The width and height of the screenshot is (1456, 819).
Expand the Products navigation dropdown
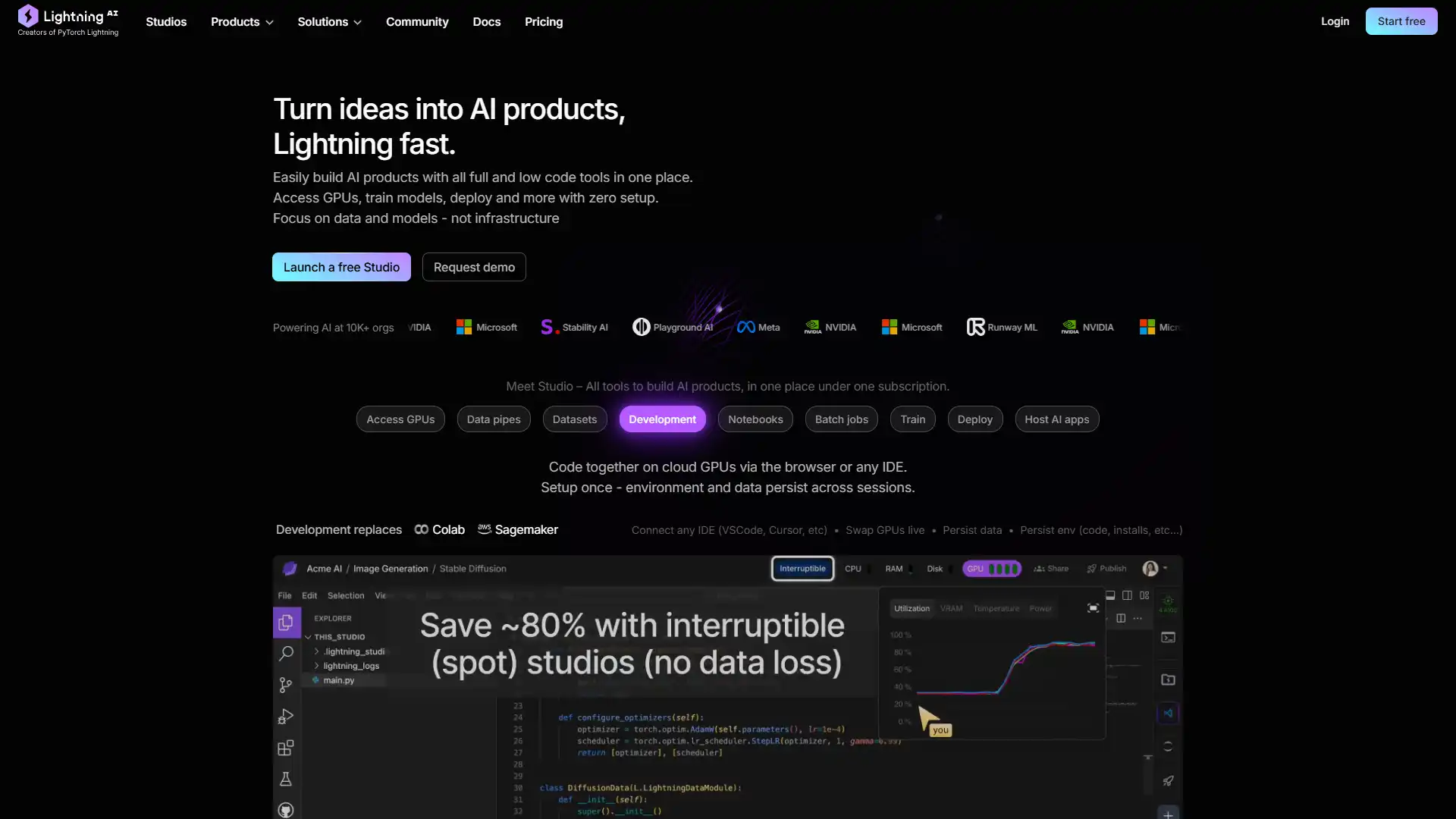[242, 21]
